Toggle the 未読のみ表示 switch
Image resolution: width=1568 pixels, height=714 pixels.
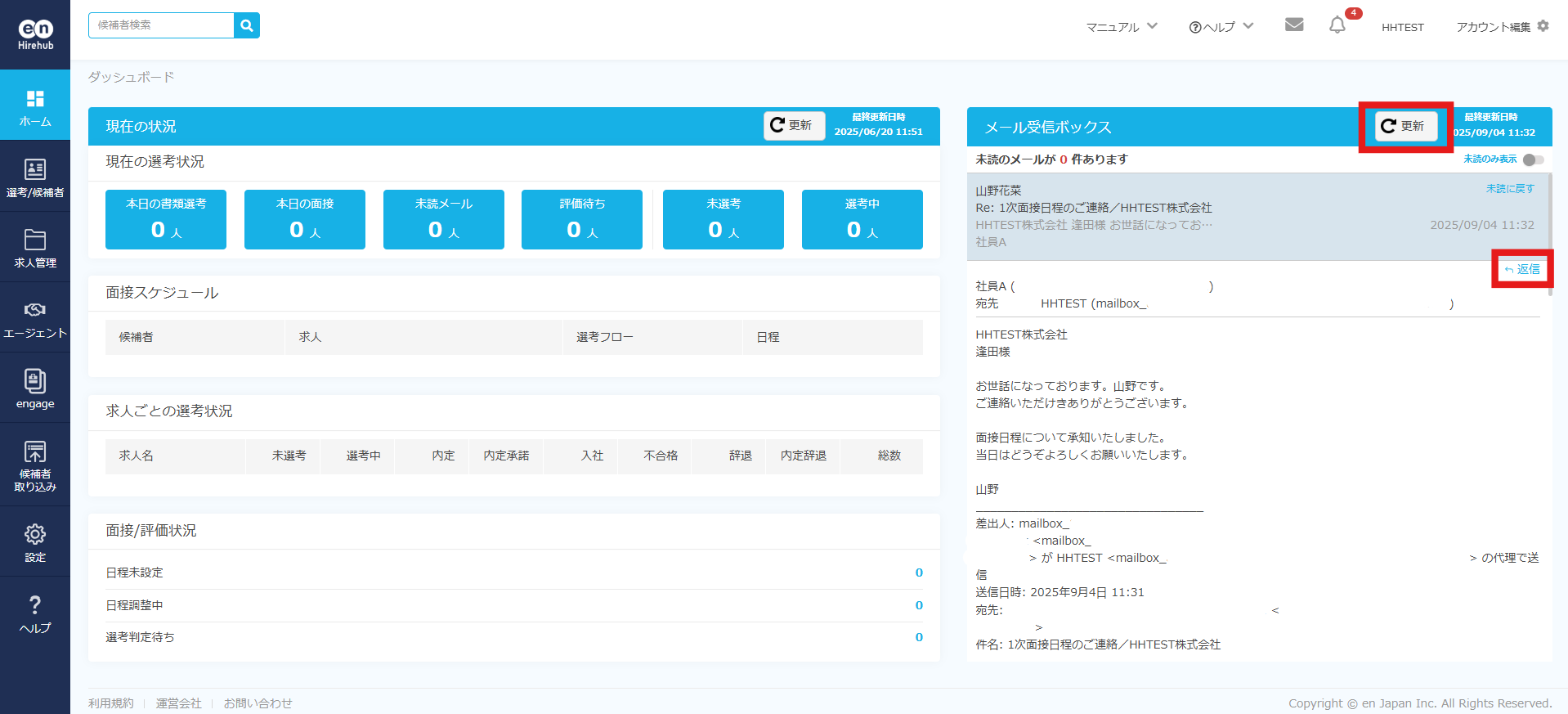pos(1533,159)
